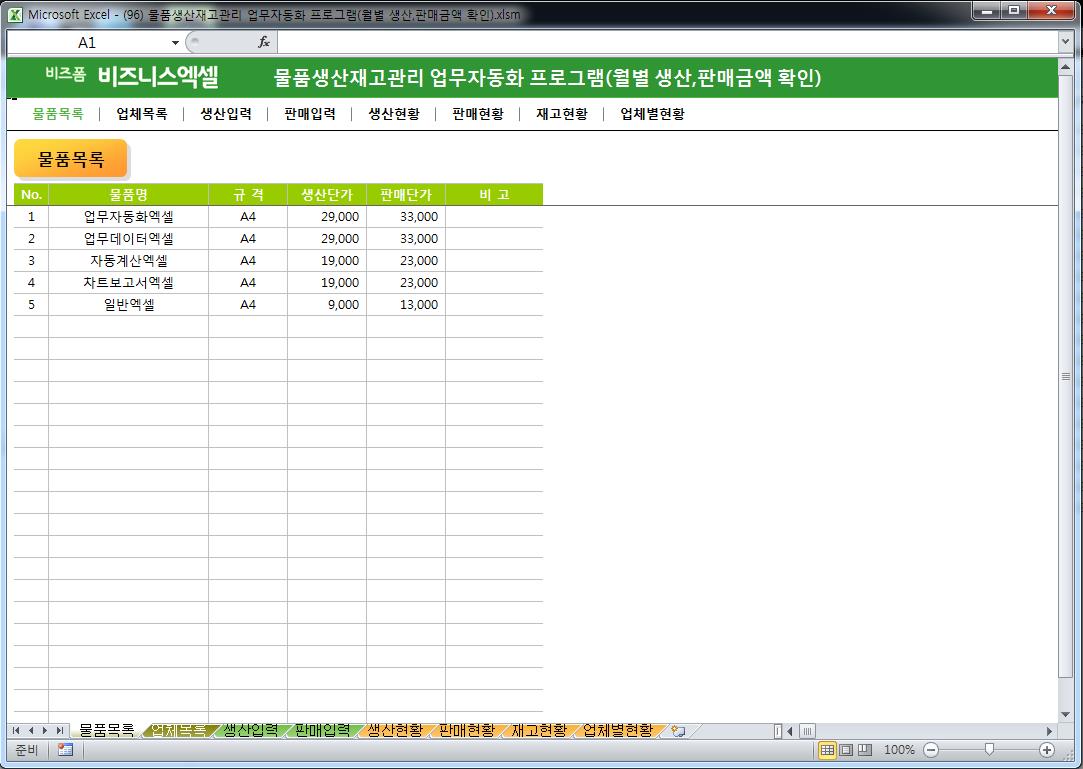
Task: Open 업체별현황 navigation link
Action: tap(653, 114)
